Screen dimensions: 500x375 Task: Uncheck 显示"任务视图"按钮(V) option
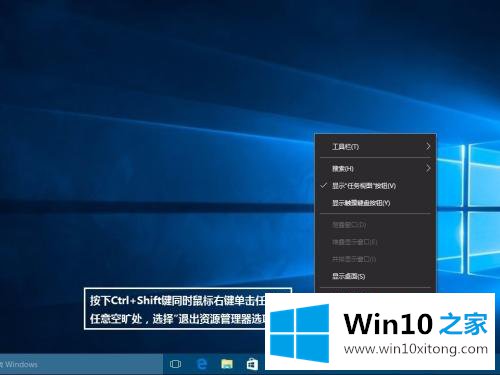(x=376, y=186)
